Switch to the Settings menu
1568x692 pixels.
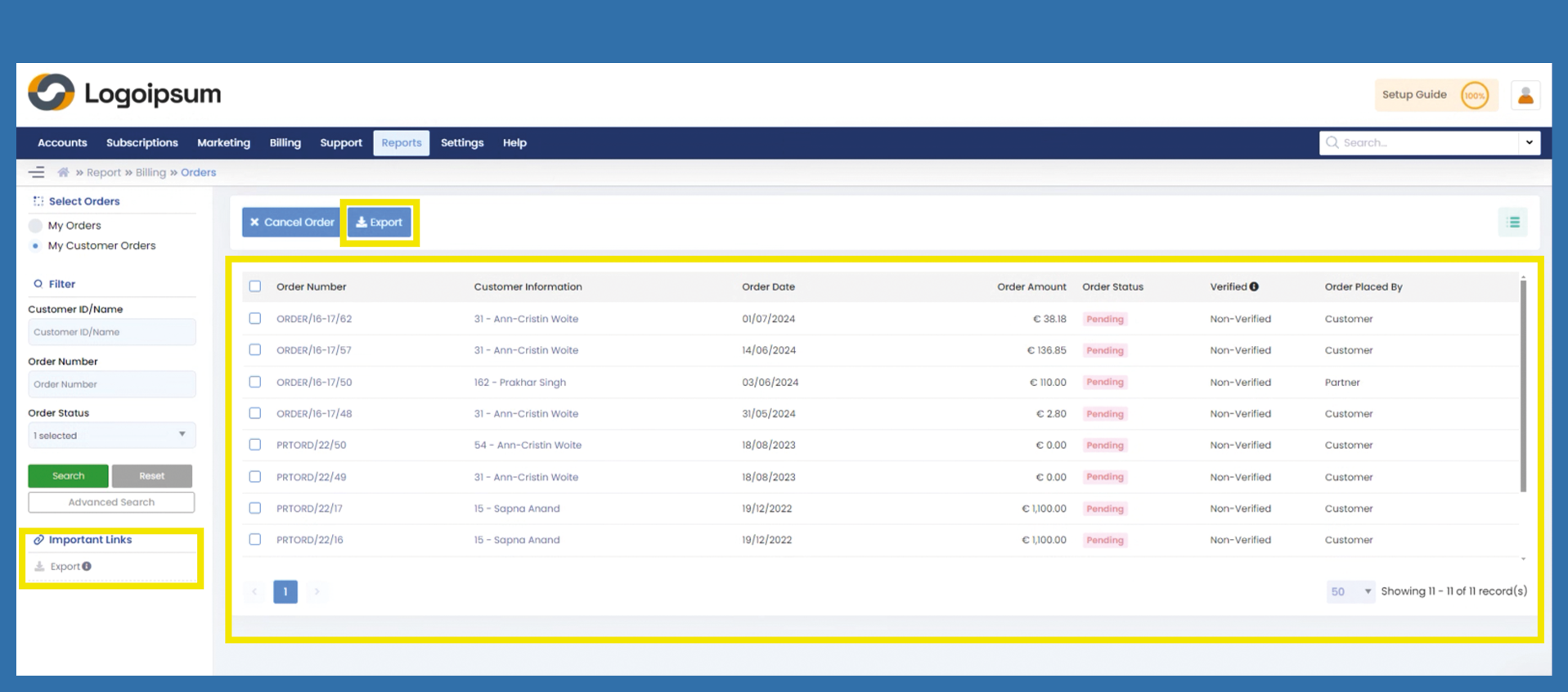tap(461, 143)
